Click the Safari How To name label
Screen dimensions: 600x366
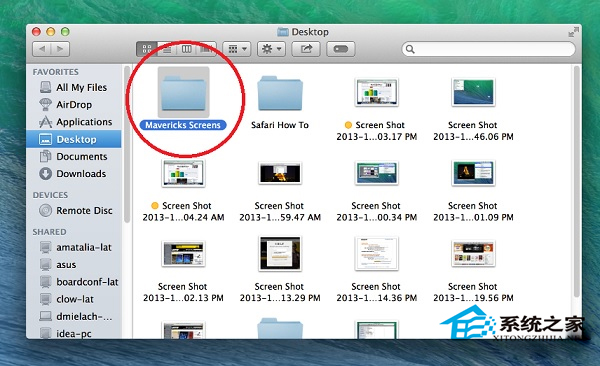[x=280, y=125]
